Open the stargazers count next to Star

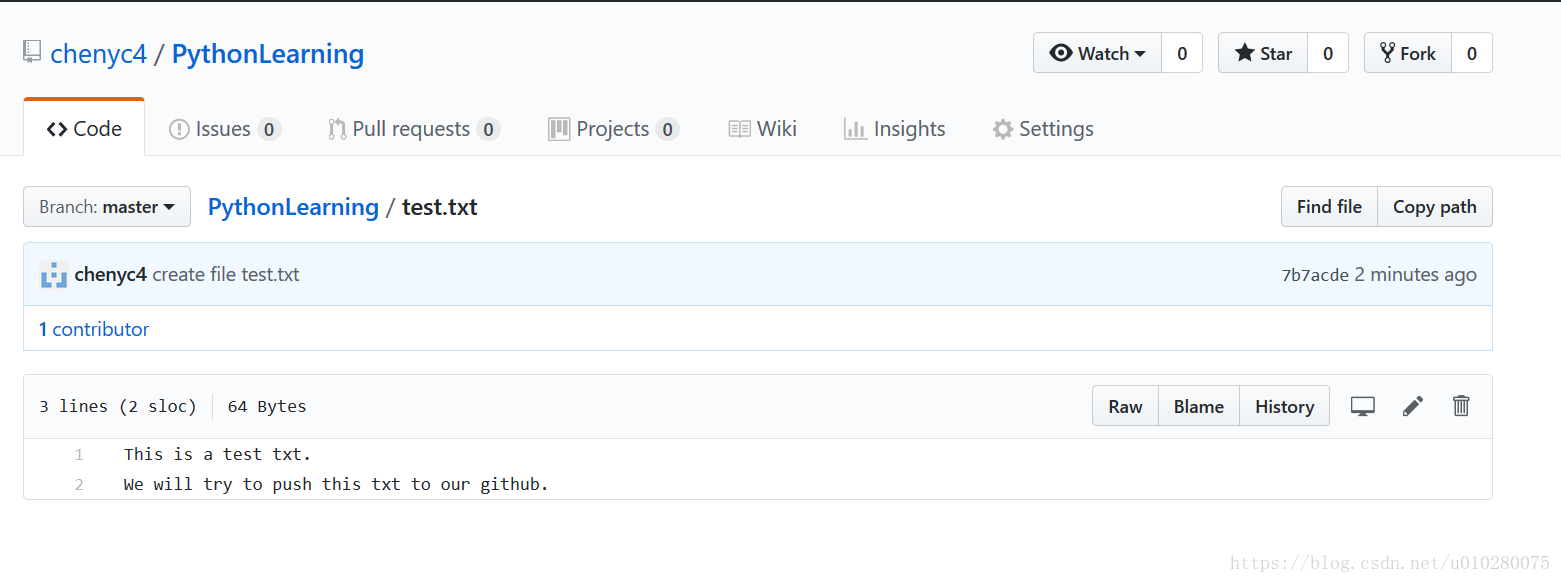coord(1328,53)
